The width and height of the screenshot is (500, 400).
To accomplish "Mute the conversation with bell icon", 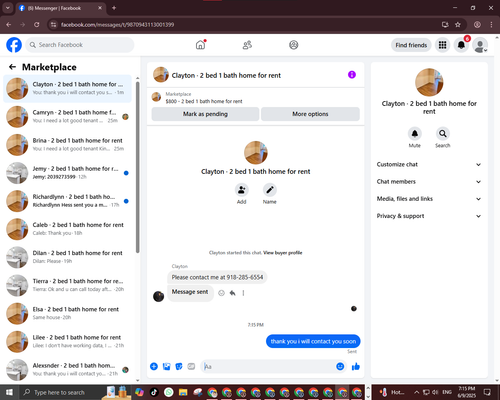I will (415, 134).
